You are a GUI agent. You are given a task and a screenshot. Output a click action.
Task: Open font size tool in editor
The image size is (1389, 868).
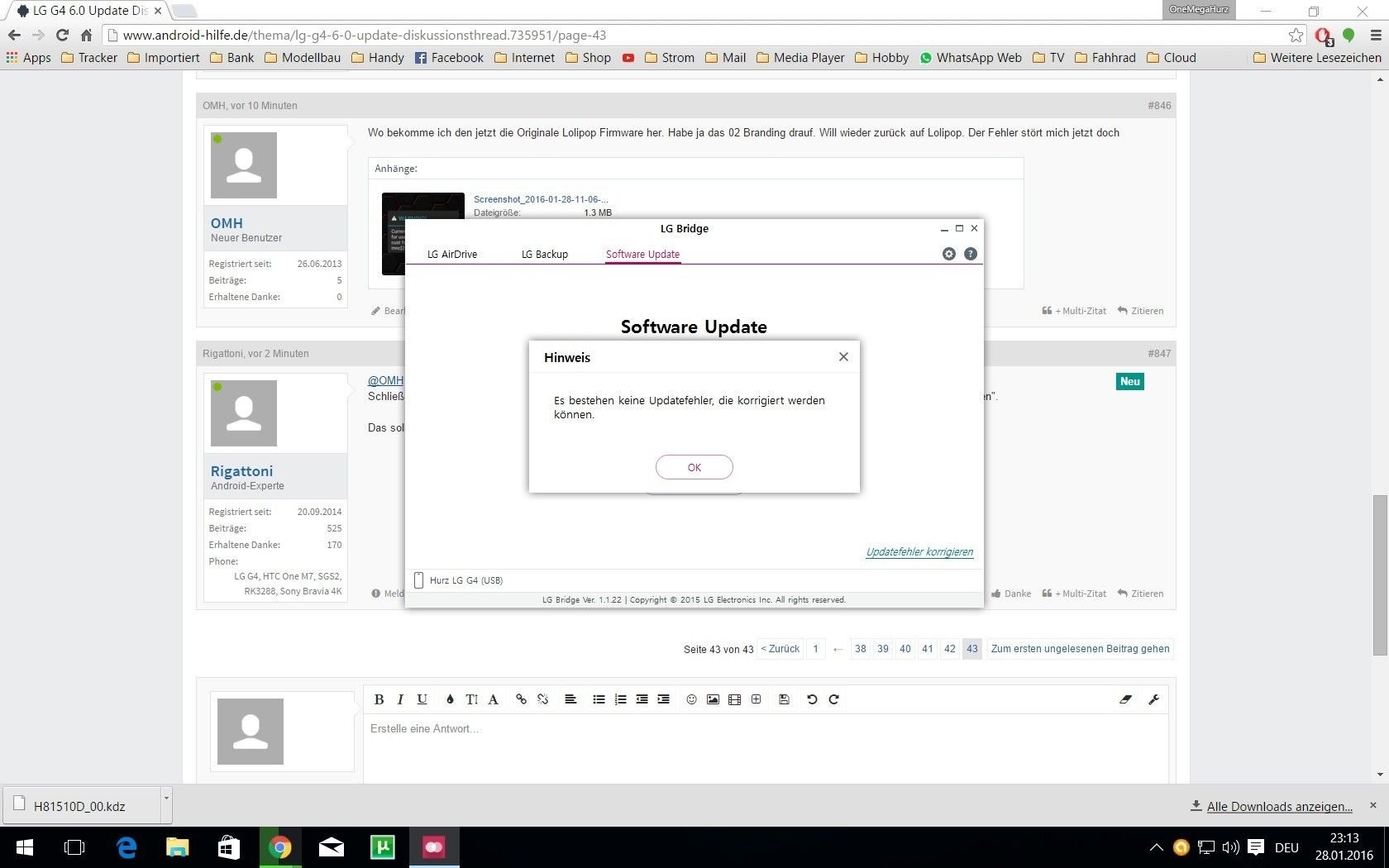[471, 699]
